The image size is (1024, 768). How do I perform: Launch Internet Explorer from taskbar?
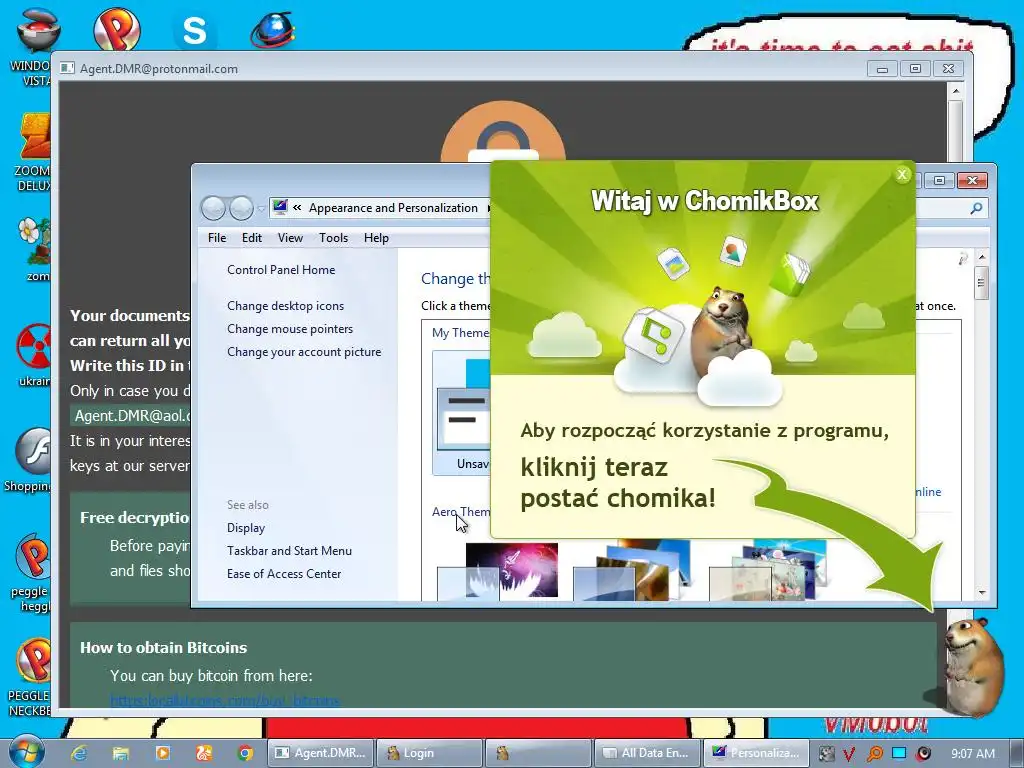(x=79, y=753)
